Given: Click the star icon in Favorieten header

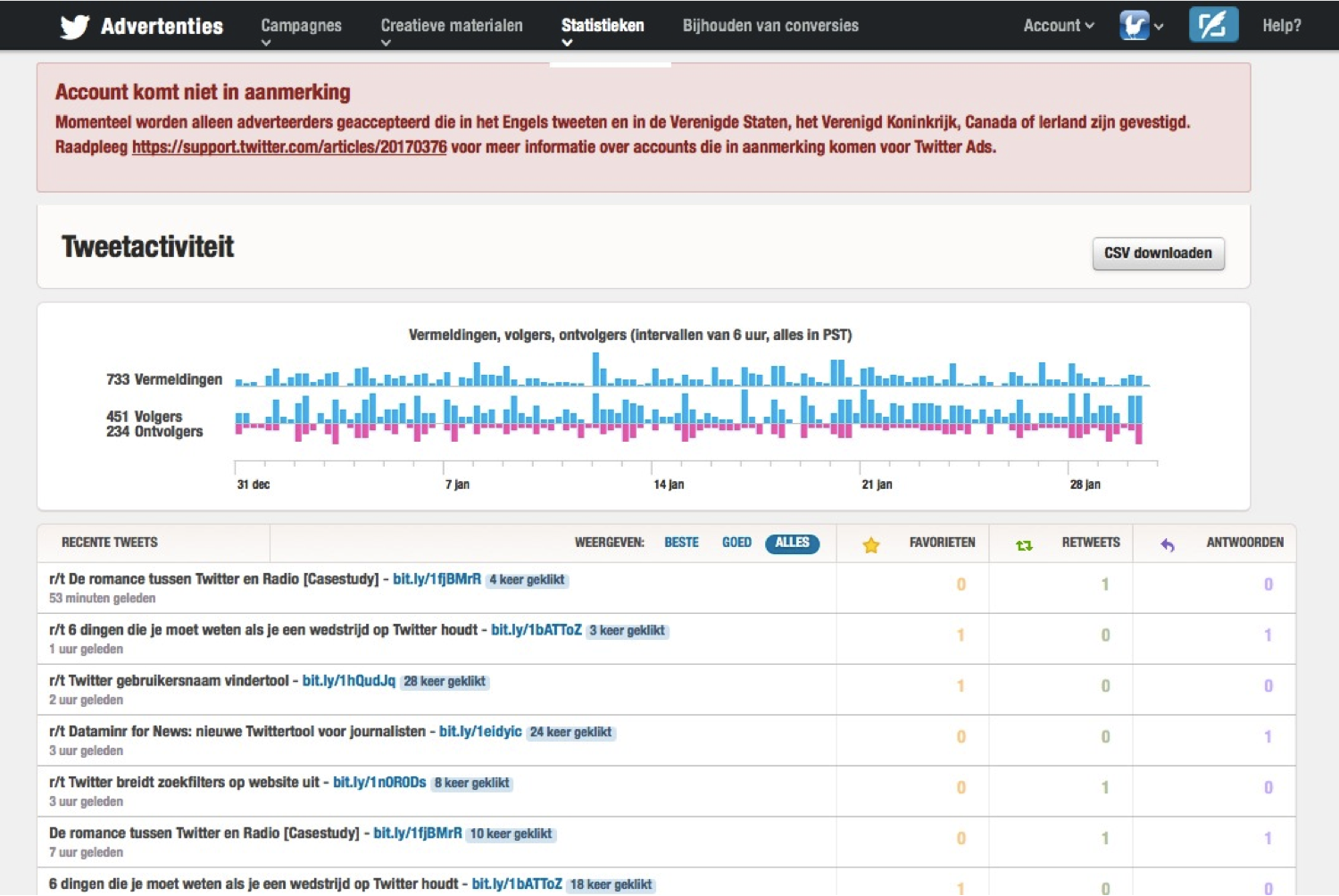Looking at the screenshot, I should pyautogui.click(x=871, y=544).
